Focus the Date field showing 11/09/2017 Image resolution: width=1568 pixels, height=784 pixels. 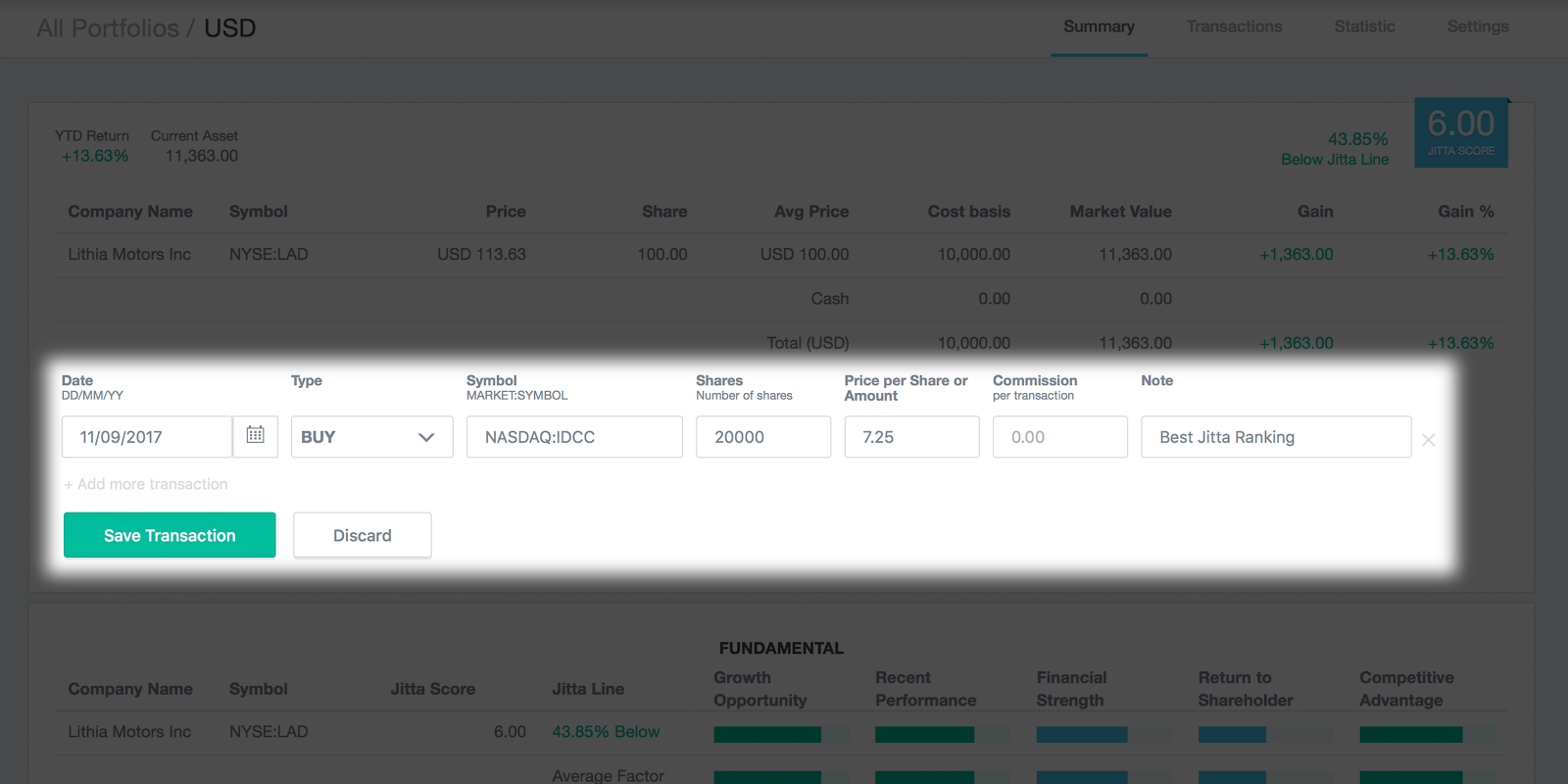(147, 437)
